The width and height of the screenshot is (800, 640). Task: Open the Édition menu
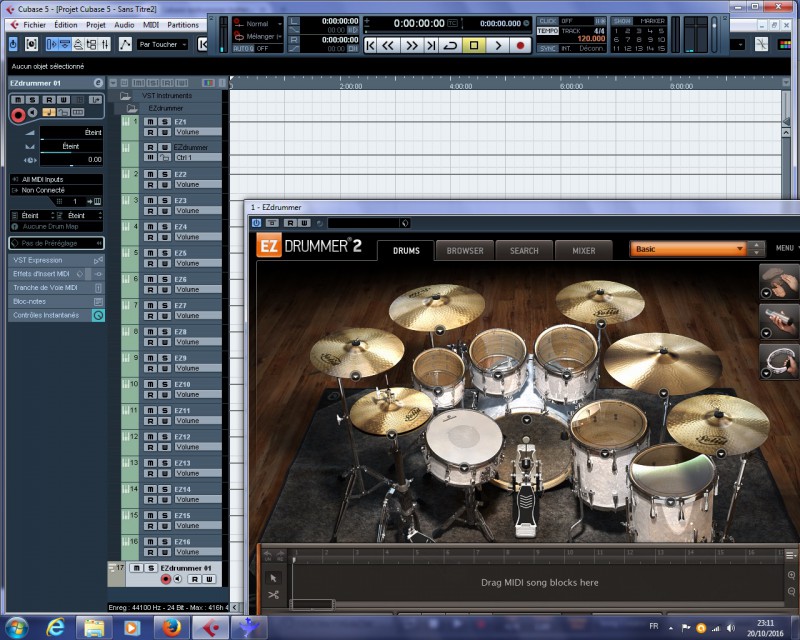coord(65,24)
